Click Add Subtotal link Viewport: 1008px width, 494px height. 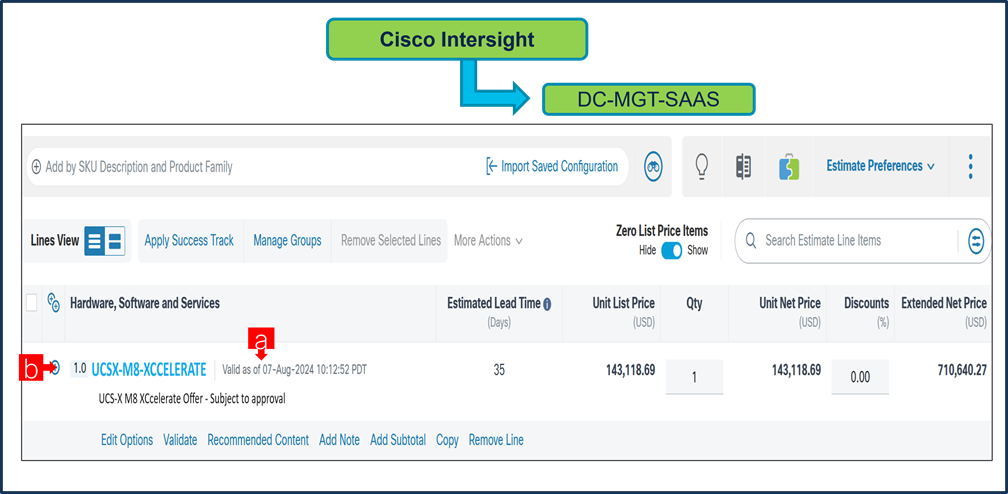pos(398,440)
